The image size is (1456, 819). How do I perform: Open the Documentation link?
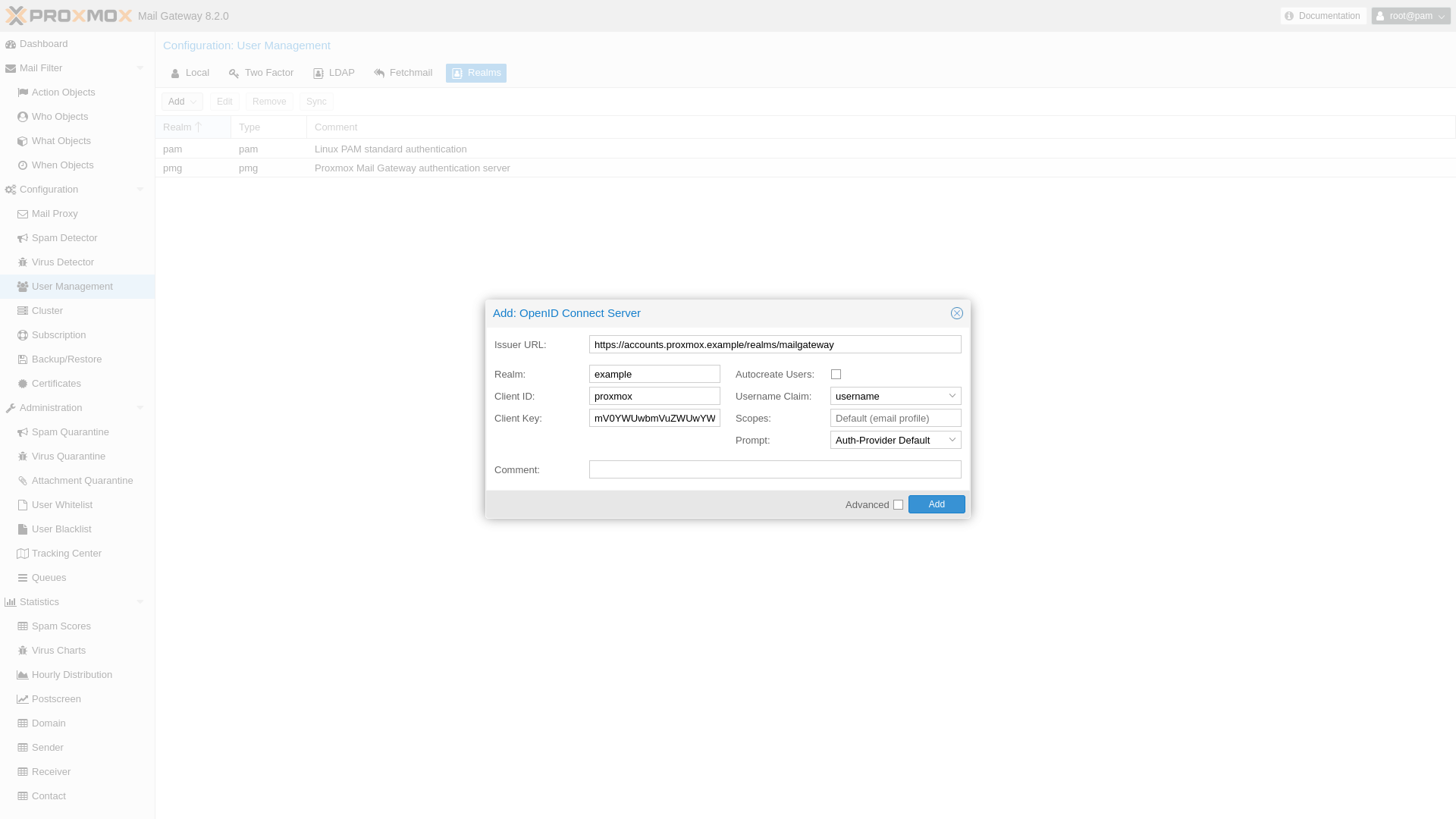point(1323,16)
